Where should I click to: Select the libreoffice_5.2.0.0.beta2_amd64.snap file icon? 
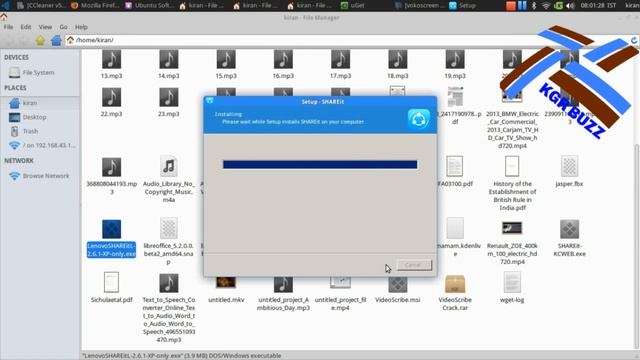pyautogui.click(x=169, y=228)
